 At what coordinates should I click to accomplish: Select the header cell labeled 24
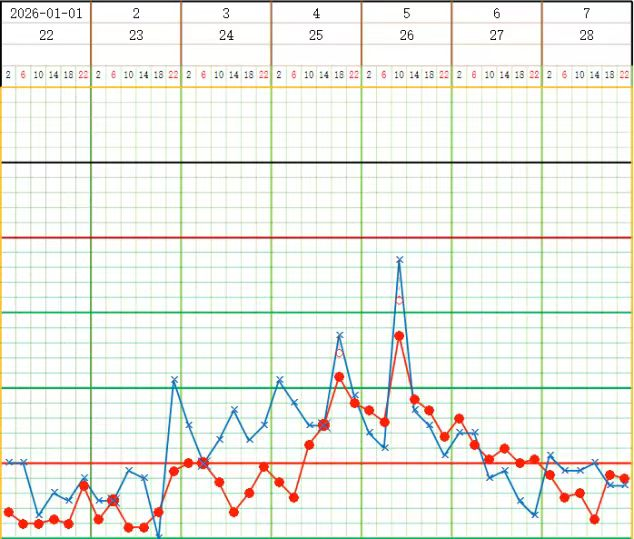click(226, 35)
